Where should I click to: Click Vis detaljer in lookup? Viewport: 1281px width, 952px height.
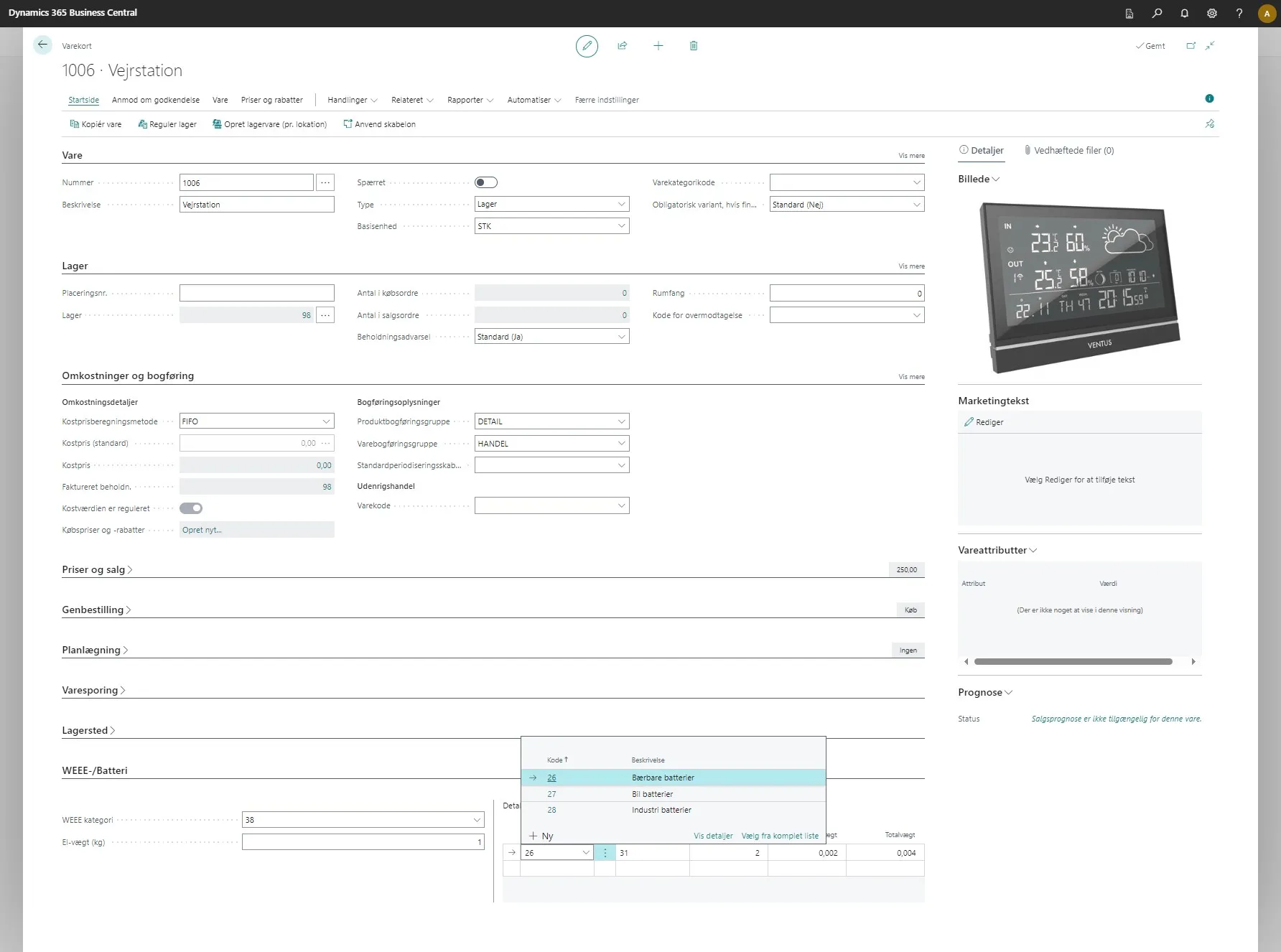(713, 836)
